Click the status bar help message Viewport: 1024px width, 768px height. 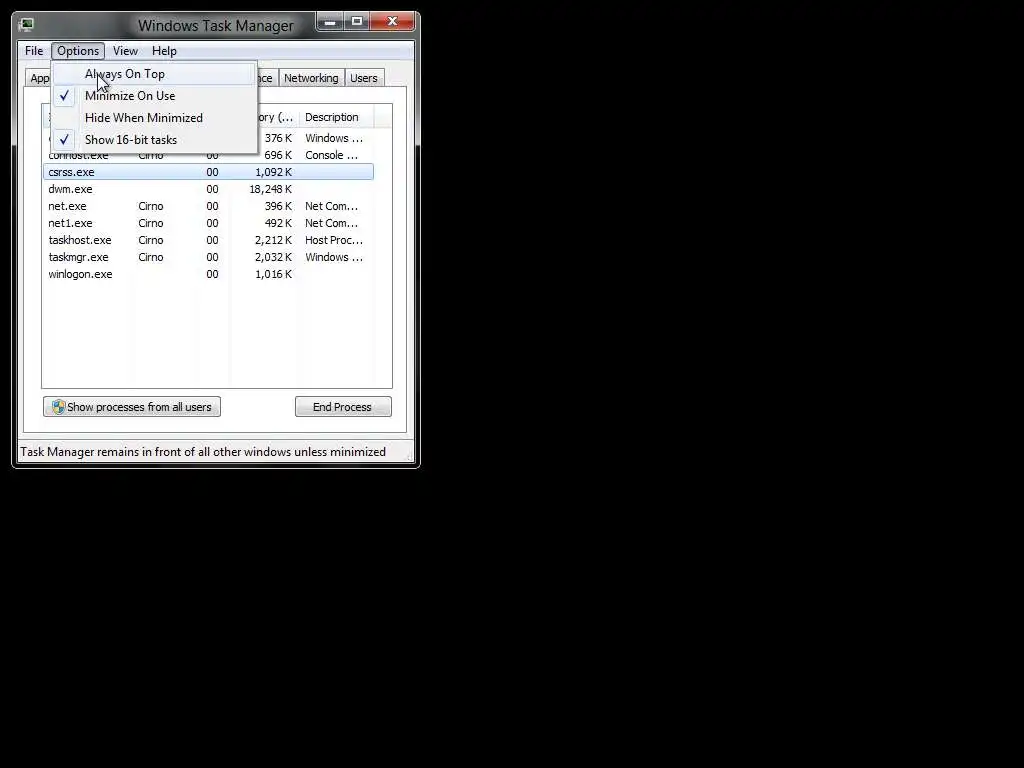click(x=203, y=452)
